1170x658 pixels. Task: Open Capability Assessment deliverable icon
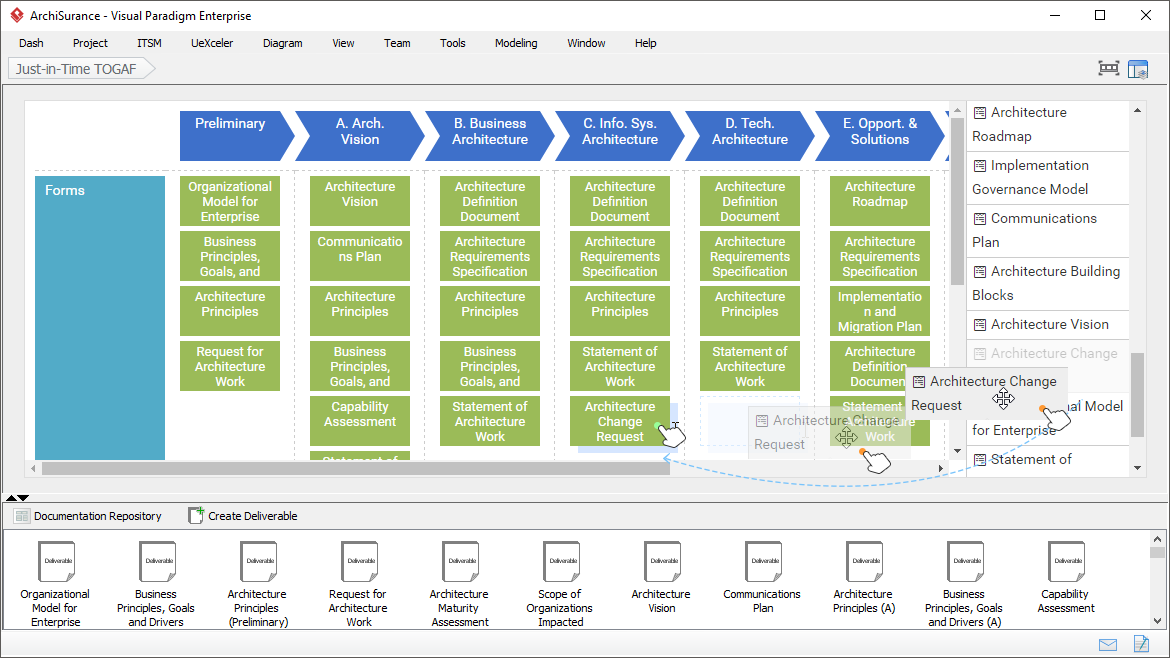point(1066,561)
